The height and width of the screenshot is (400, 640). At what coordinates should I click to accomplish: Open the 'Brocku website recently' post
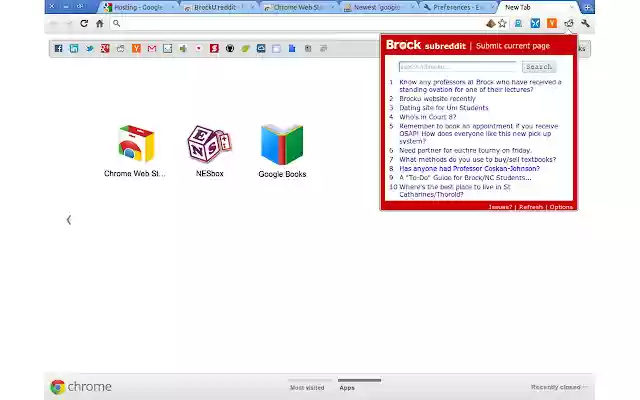[437, 99]
